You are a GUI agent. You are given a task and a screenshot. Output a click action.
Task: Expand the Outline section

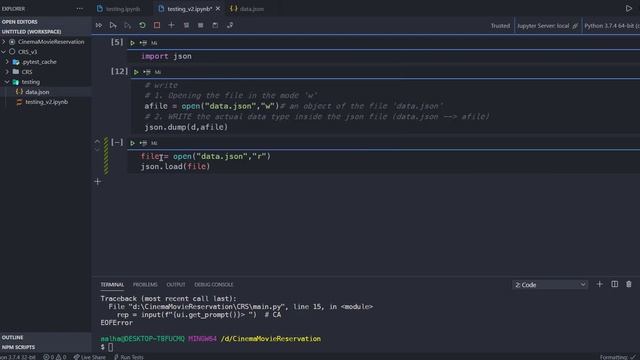(46, 338)
